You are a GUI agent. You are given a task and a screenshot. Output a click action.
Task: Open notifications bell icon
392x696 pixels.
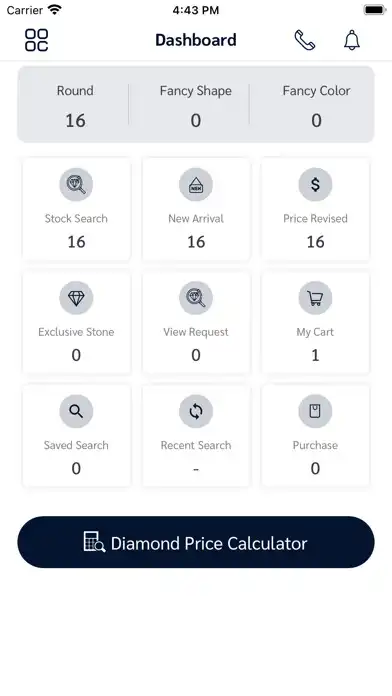[x=352, y=40]
